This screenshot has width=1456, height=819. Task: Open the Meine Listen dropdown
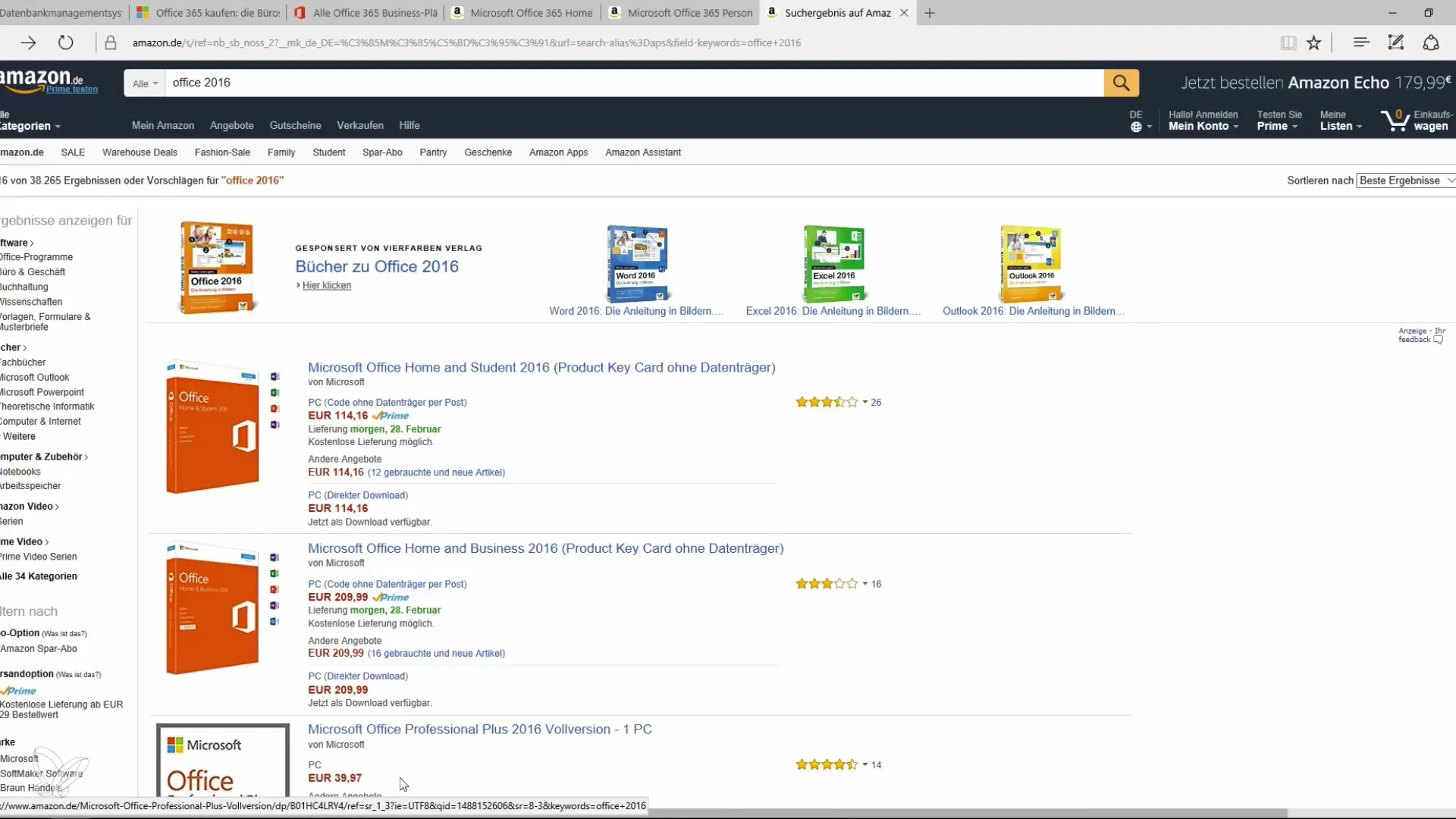1341,121
